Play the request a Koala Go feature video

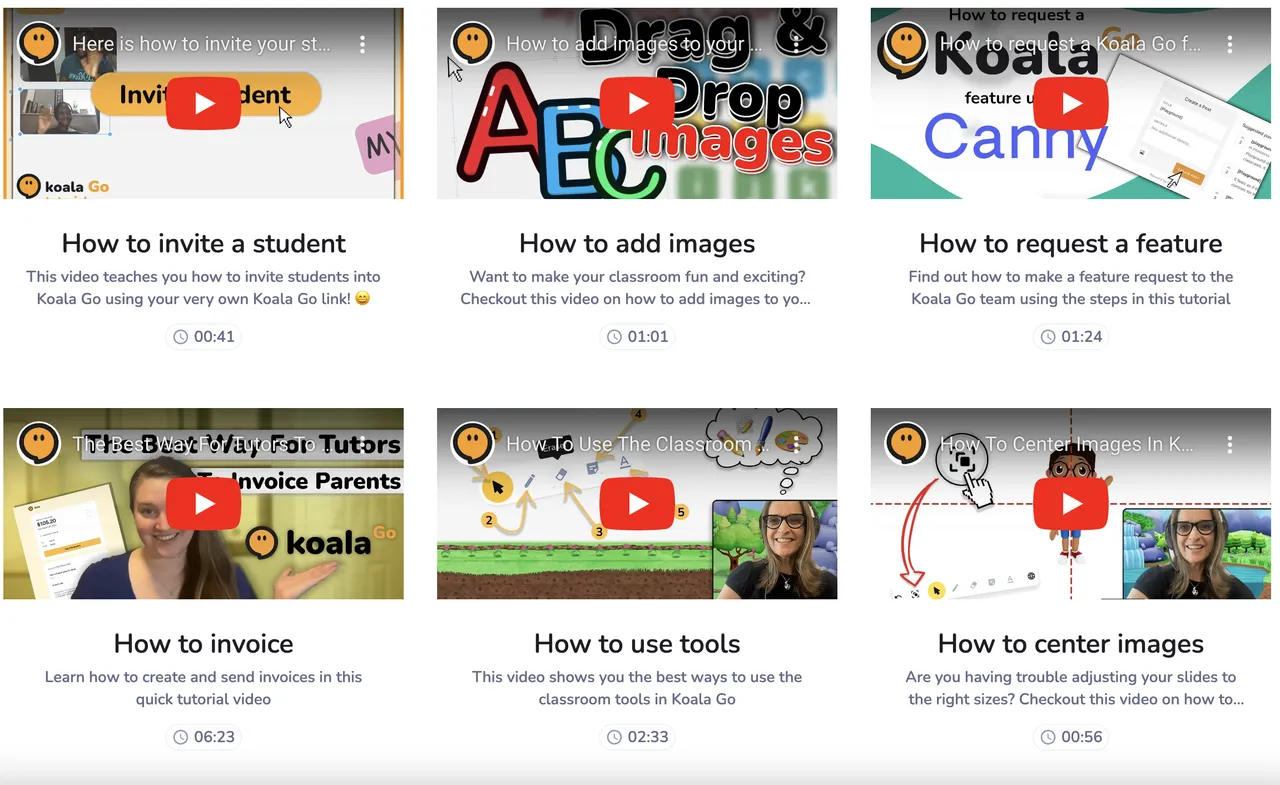click(x=1071, y=104)
